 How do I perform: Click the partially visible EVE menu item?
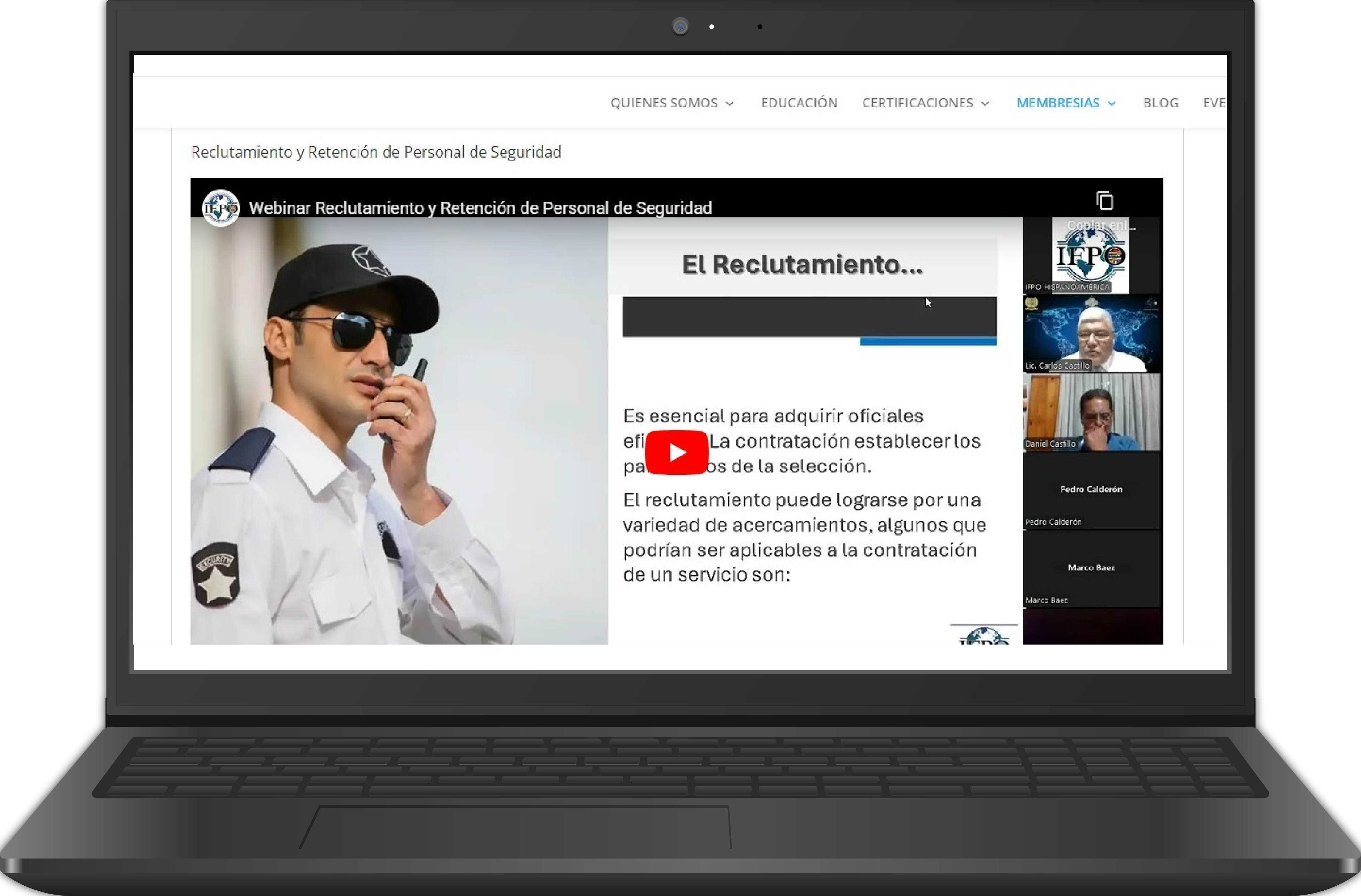tap(1213, 103)
